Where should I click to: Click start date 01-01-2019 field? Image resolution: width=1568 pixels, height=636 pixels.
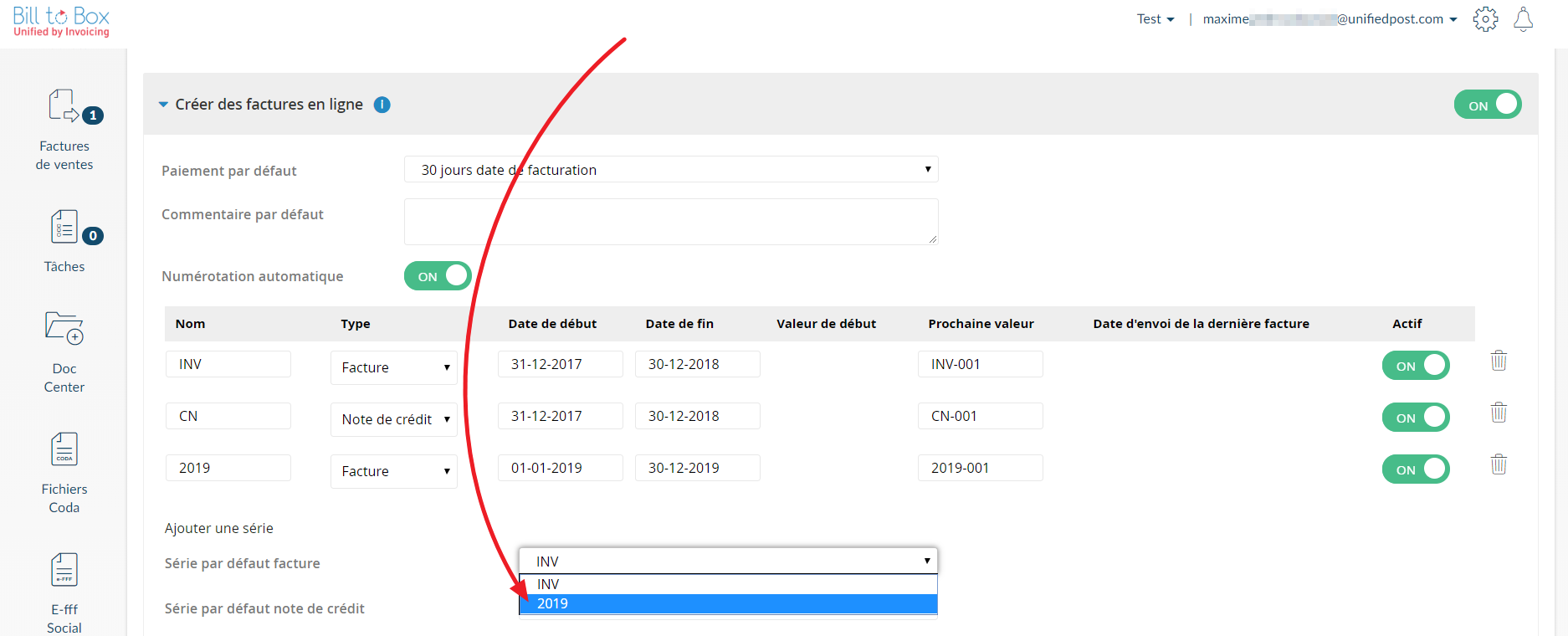(x=561, y=468)
